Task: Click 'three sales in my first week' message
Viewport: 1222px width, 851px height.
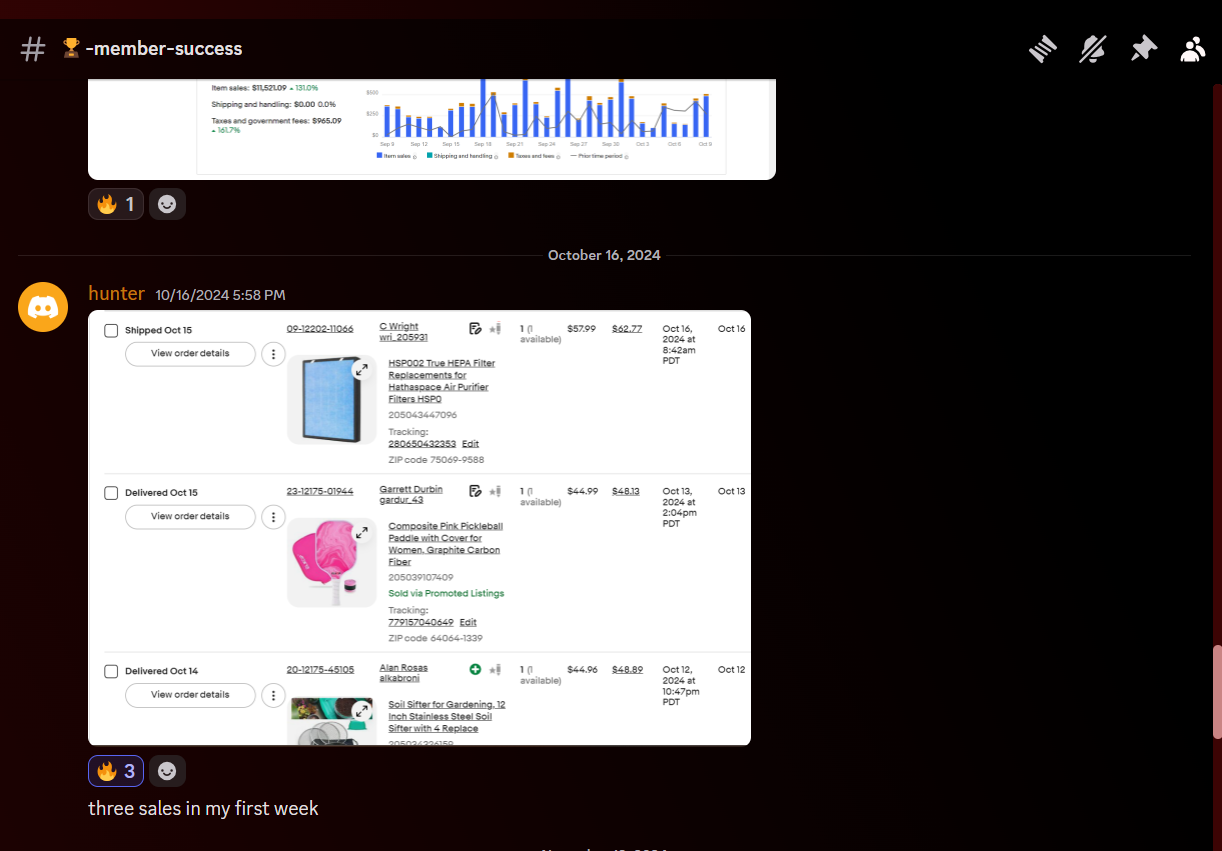Action: tap(203, 808)
